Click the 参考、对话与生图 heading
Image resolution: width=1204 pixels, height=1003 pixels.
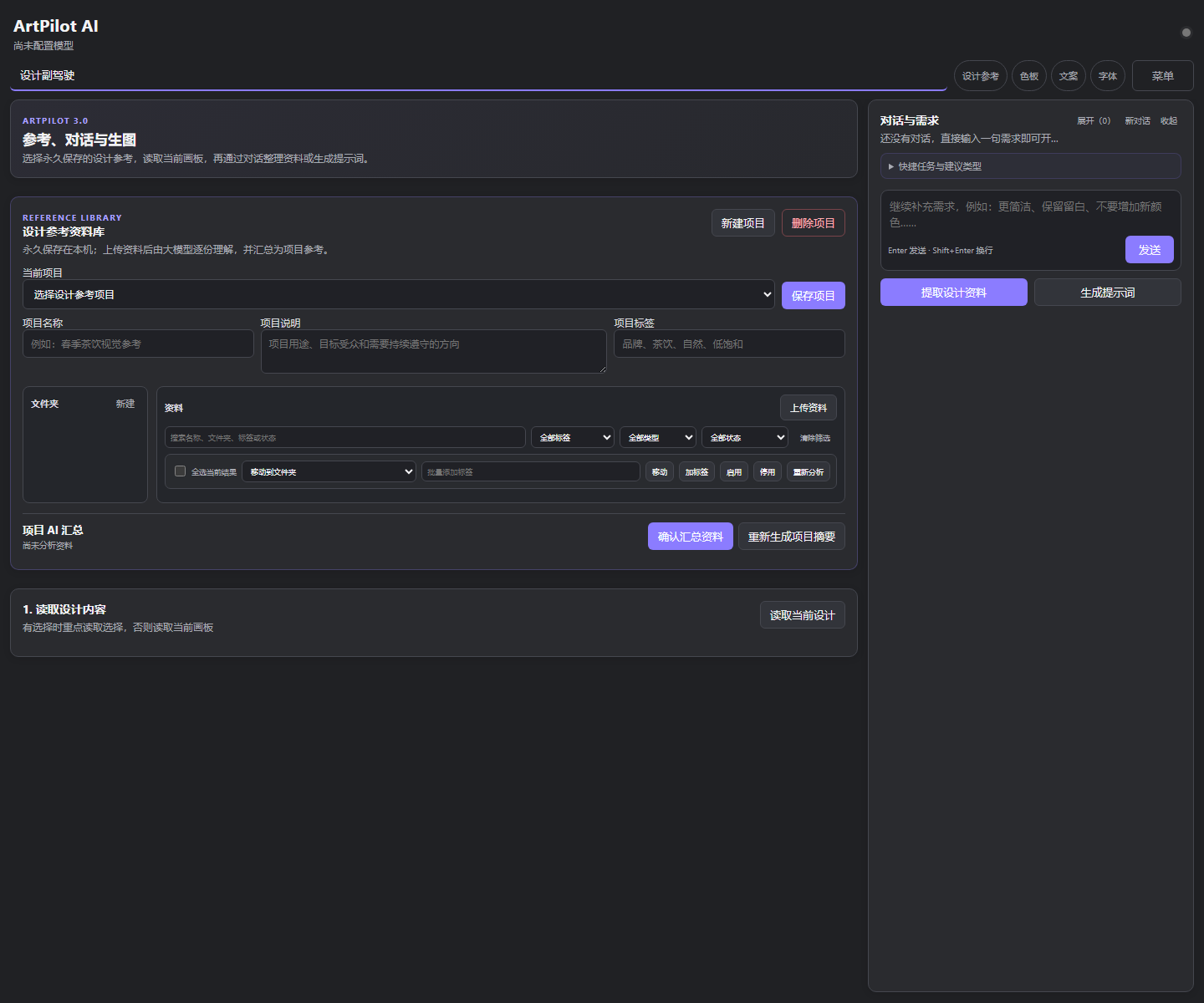coord(79,140)
